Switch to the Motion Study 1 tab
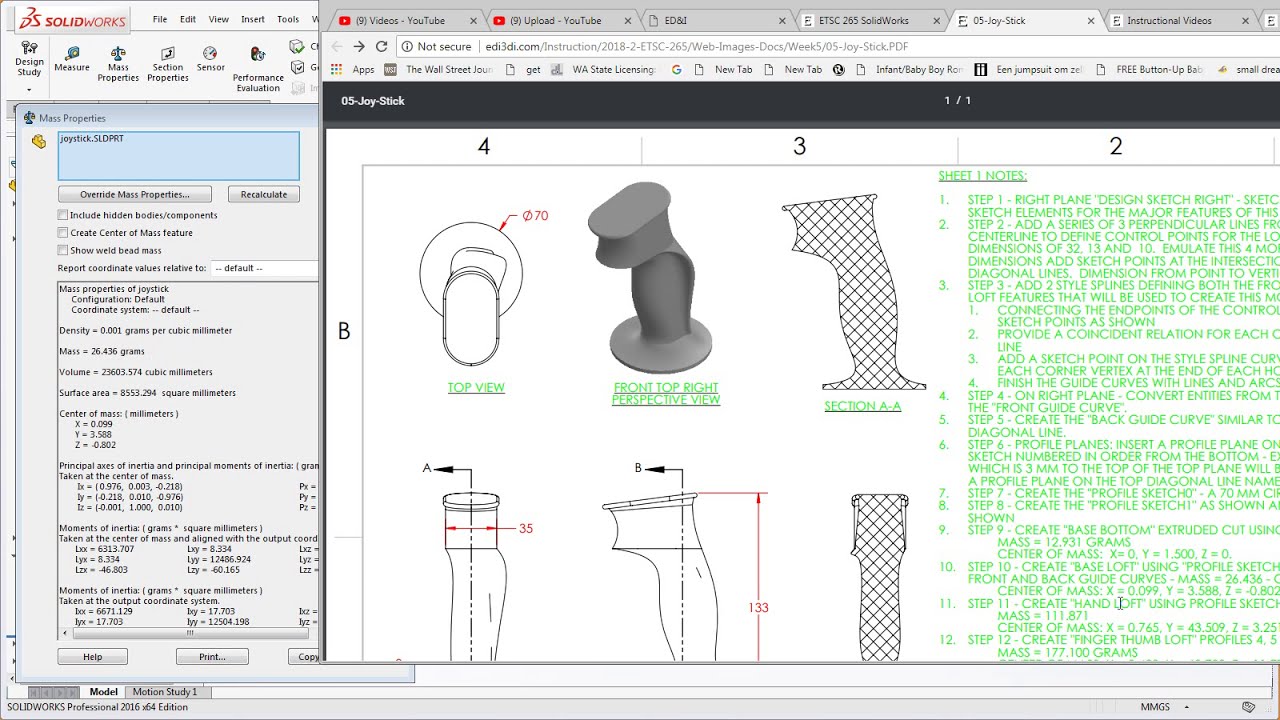 (165, 692)
